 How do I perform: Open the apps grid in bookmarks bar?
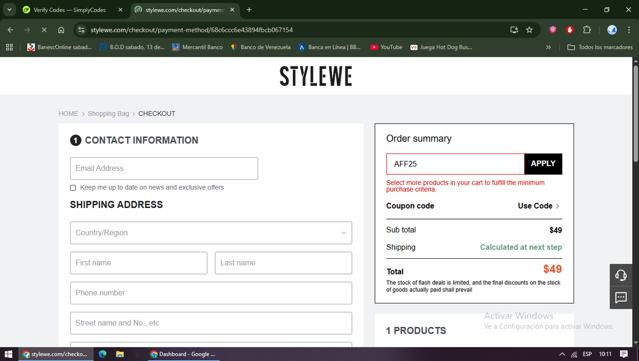coord(9,47)
